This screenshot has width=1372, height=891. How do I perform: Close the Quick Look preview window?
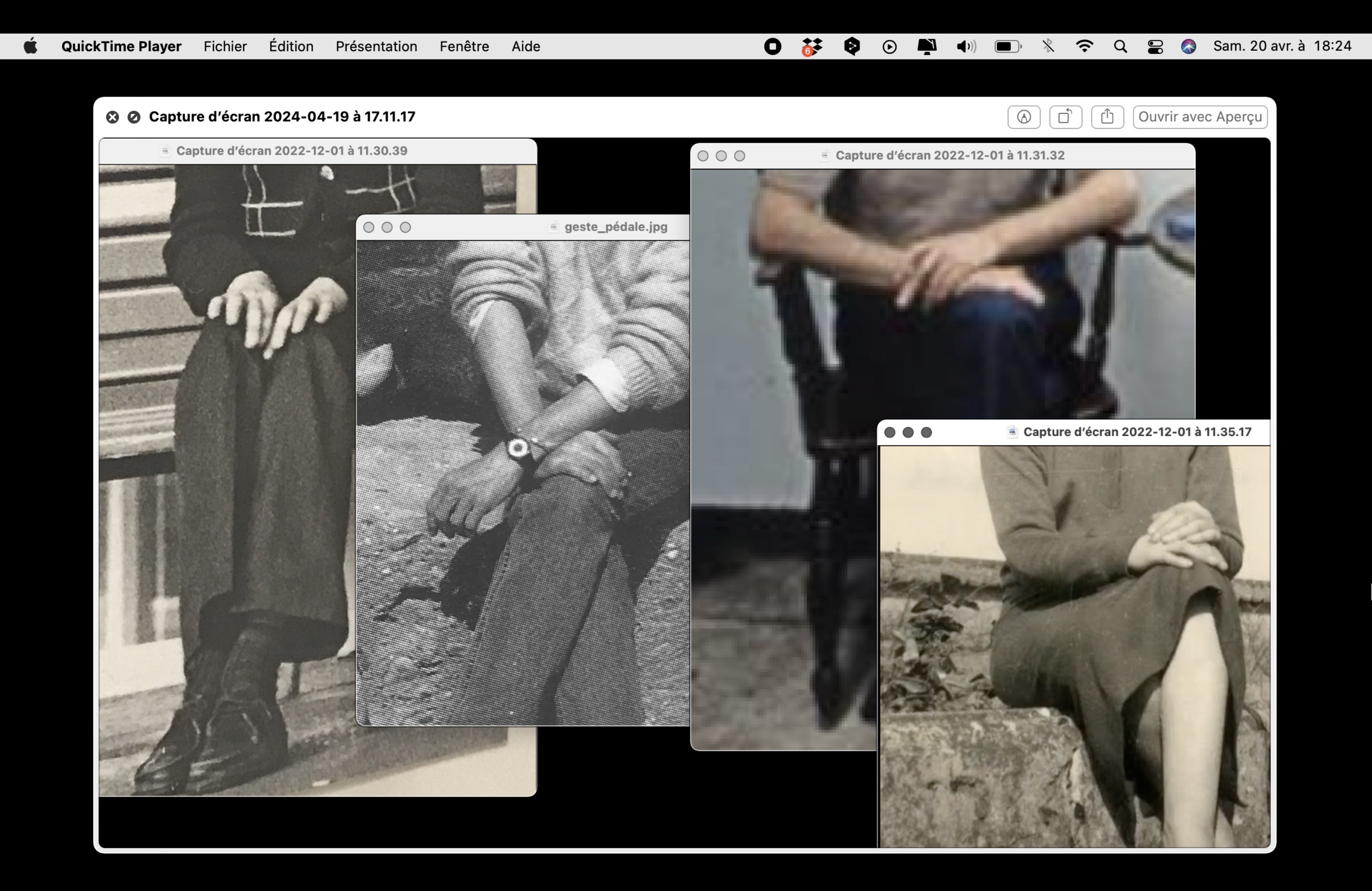113,117
